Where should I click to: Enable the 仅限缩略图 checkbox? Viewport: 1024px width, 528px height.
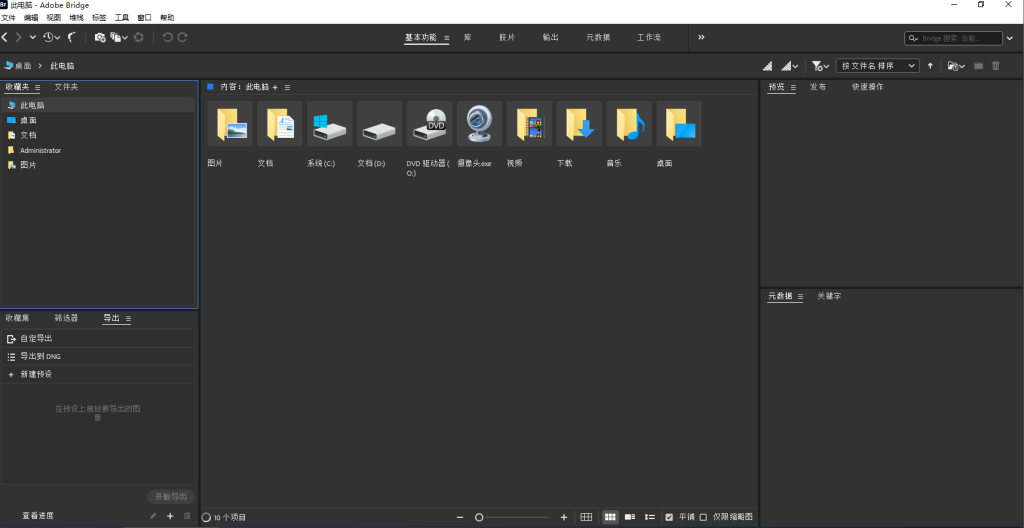coord(703,517)
